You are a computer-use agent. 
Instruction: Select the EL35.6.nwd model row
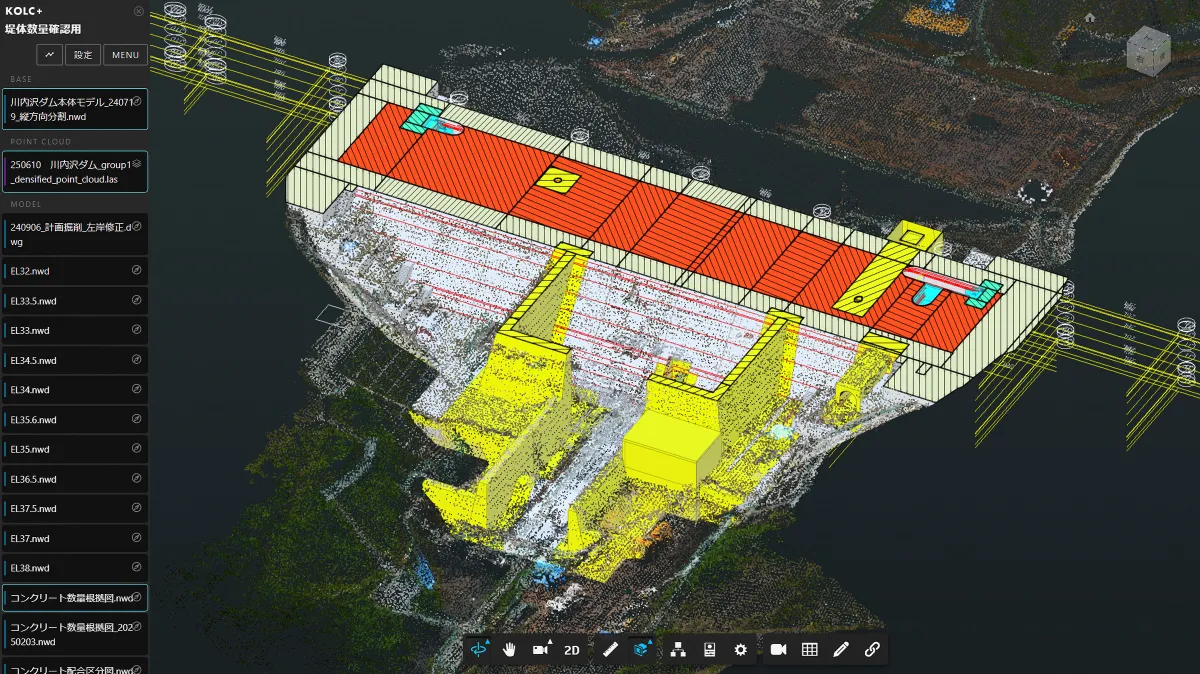pyautogui.click(x=75, y=420)
